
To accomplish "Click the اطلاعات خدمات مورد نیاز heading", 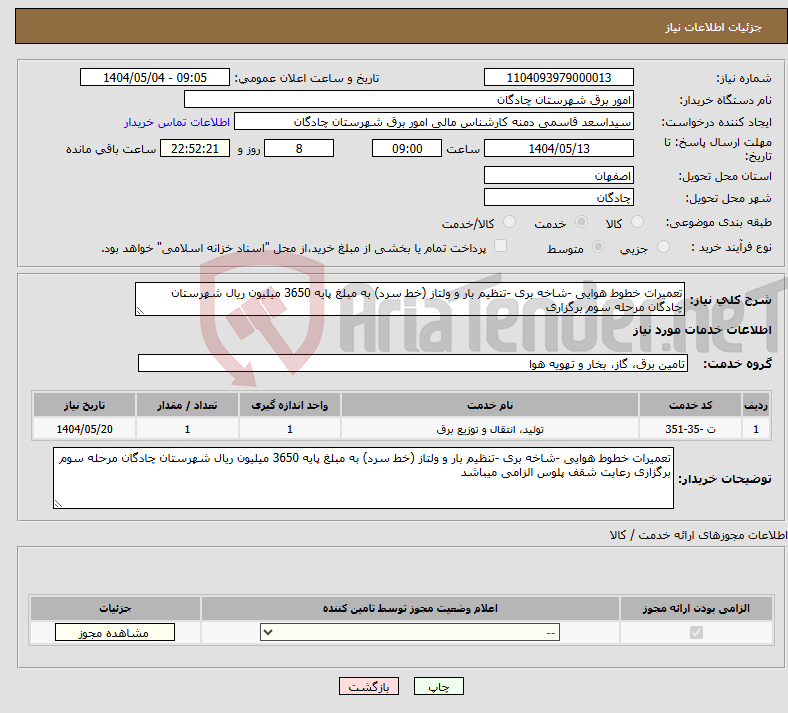I will click(x=702, y=330).
